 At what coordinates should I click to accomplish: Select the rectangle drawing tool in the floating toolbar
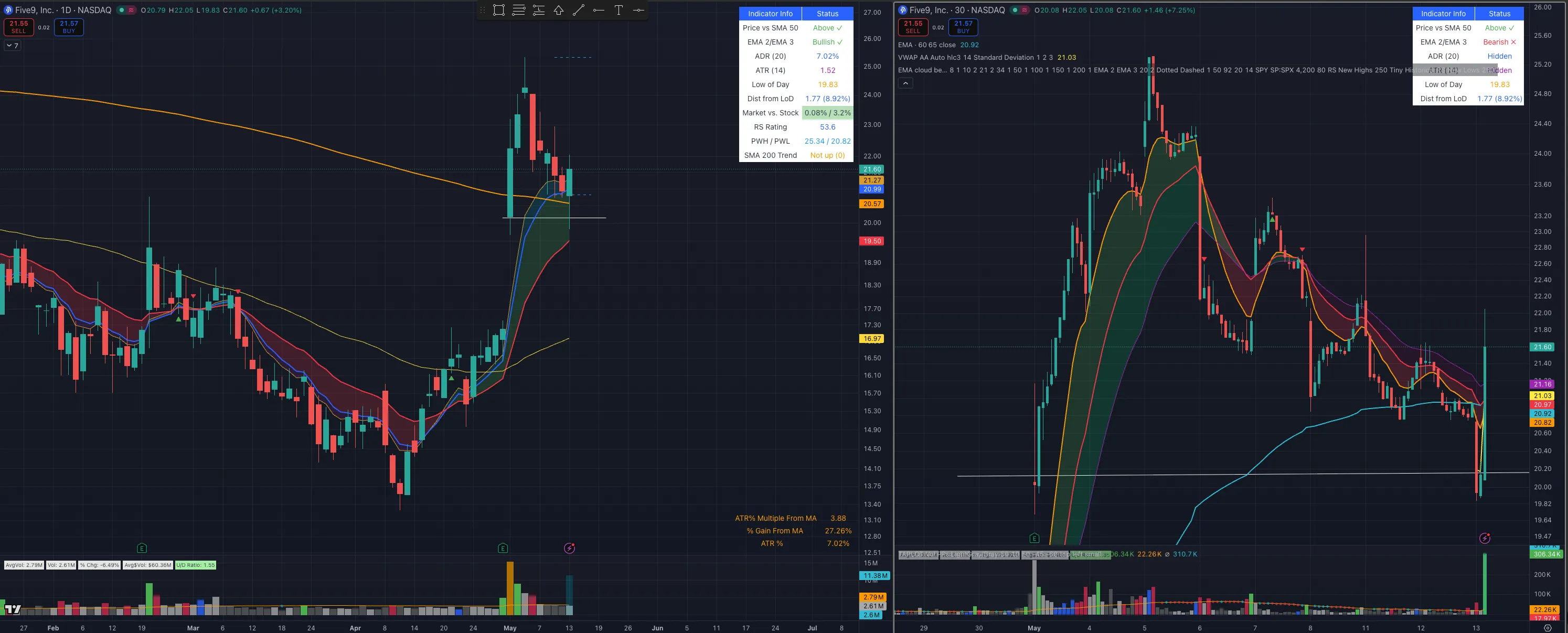(498, 10)
